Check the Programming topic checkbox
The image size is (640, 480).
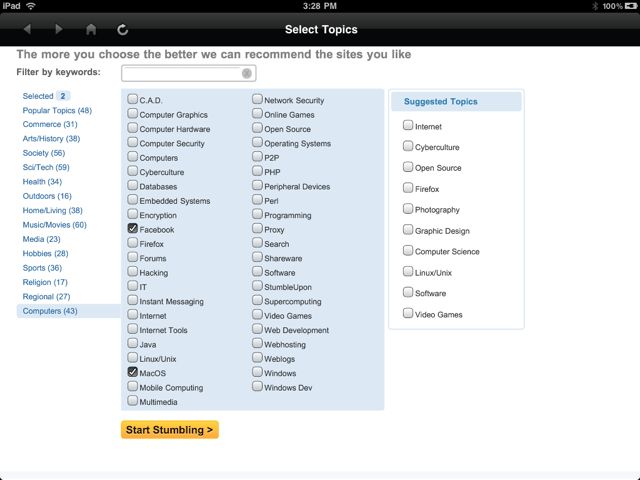257,214
